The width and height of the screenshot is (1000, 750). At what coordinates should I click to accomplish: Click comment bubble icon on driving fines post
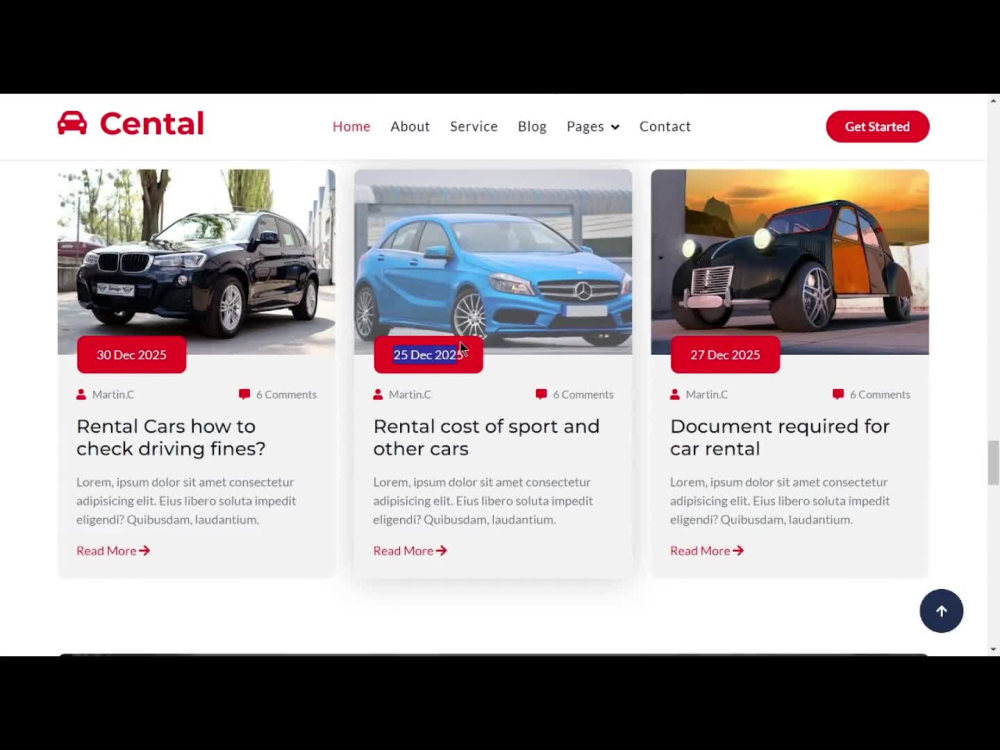point(244,394)
